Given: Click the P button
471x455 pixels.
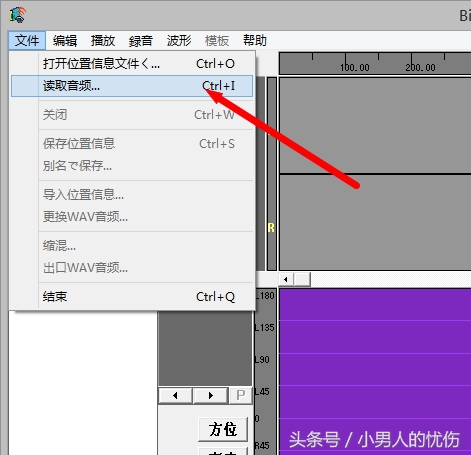Looking at the screenshot, I should point(241,396).
